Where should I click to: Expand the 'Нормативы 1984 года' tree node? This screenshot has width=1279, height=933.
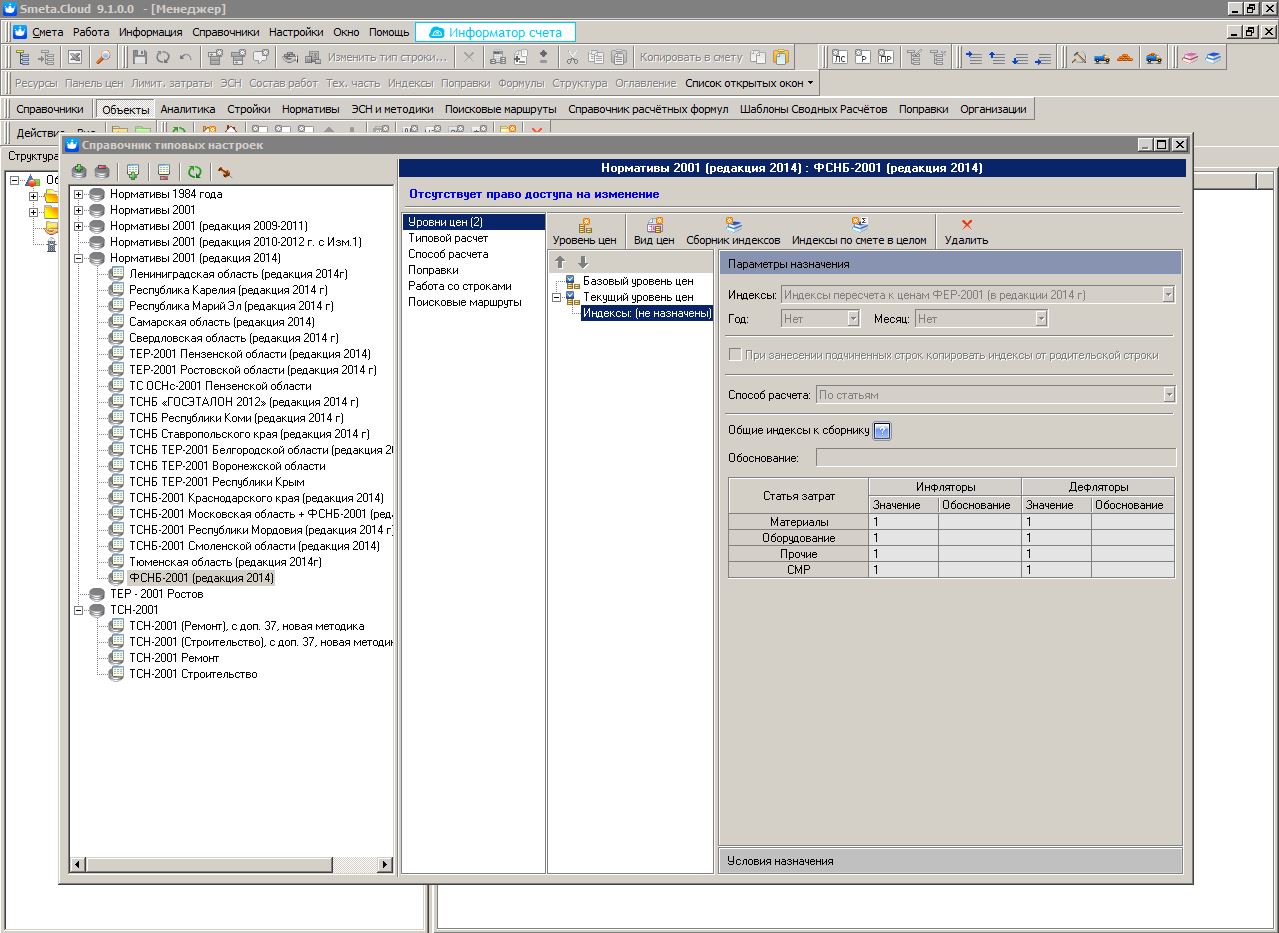[78, 194]
